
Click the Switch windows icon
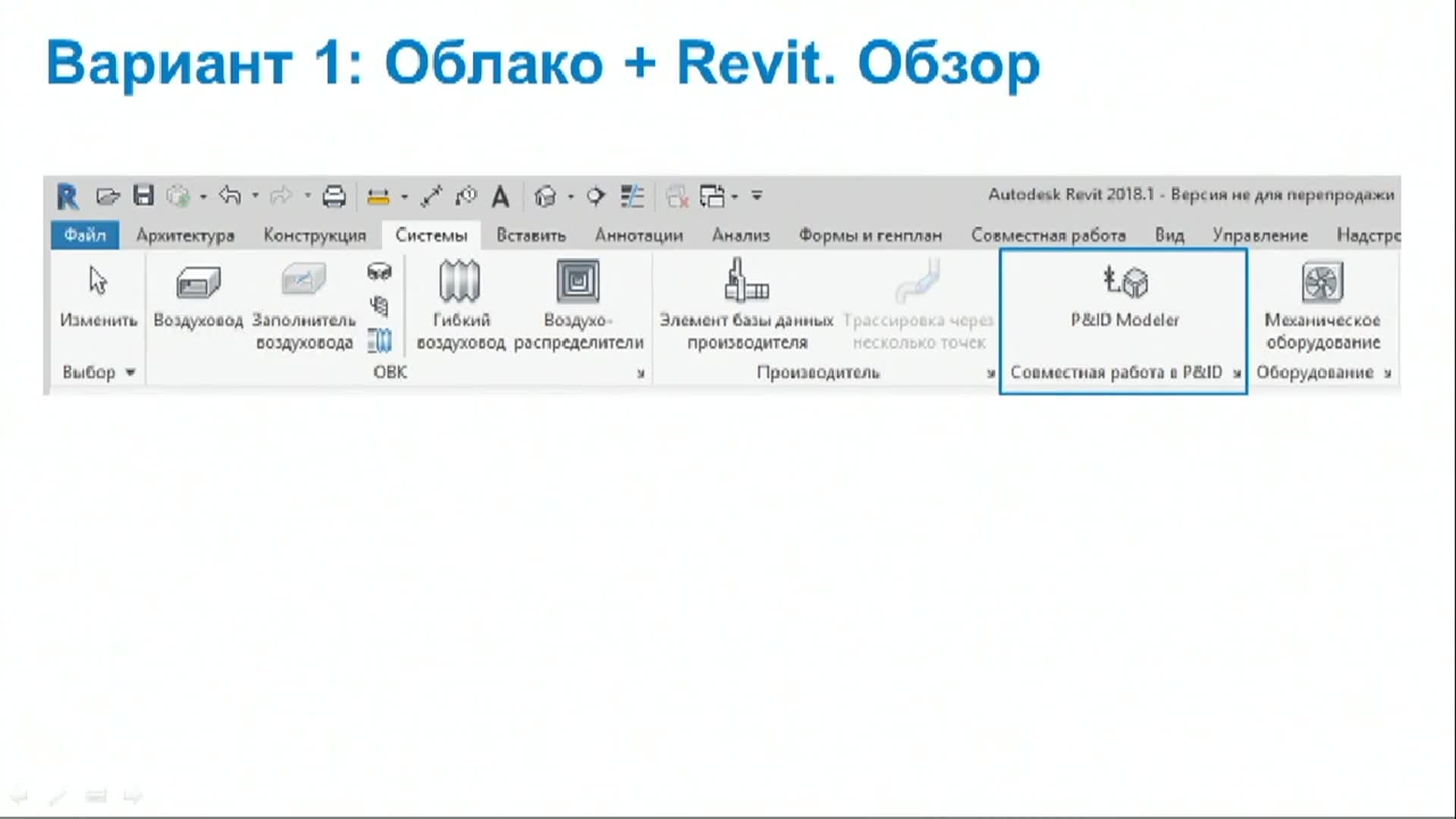(713, 196)
